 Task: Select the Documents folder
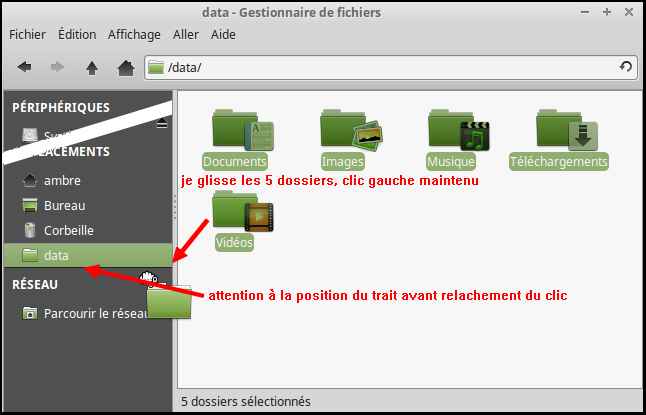[x=235, y=140]
